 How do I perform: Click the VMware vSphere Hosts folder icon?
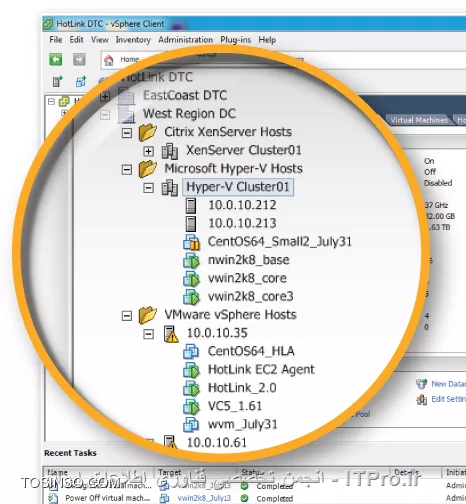coord(148,315)
